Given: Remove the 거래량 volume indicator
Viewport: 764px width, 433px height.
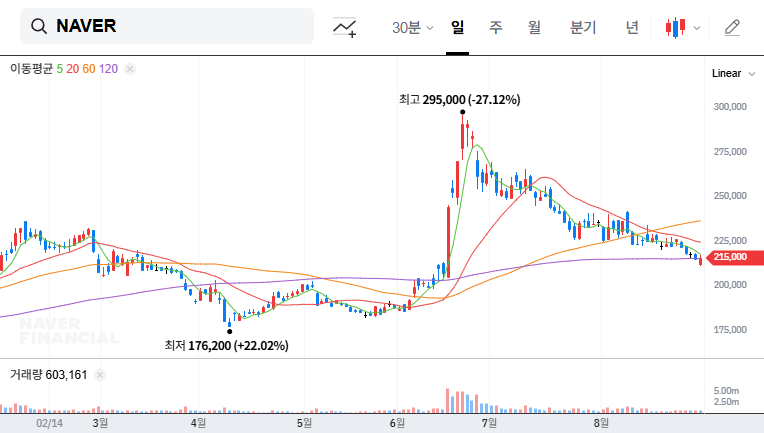Looking at the screenshot, I should click(x=99, y=375).
